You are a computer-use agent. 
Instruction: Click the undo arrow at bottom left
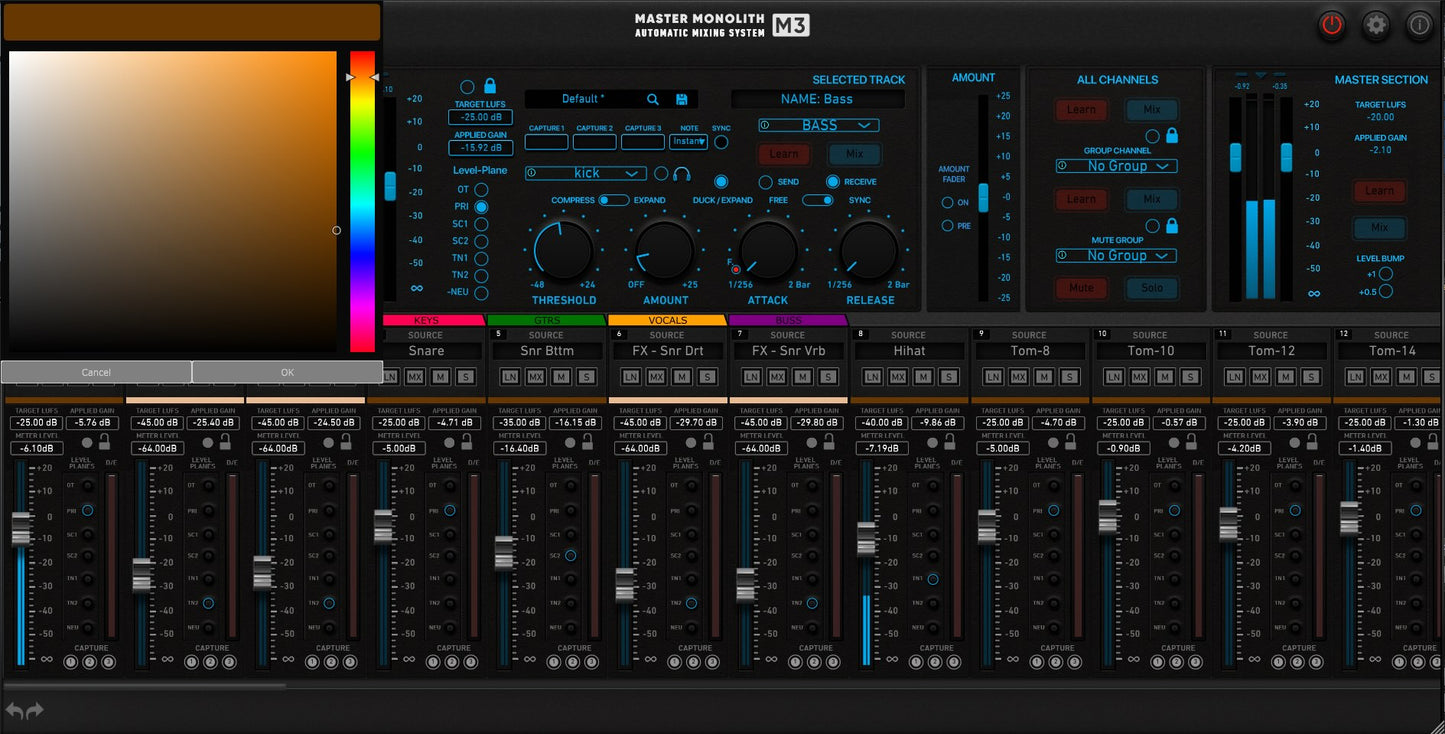pos(15,710)
